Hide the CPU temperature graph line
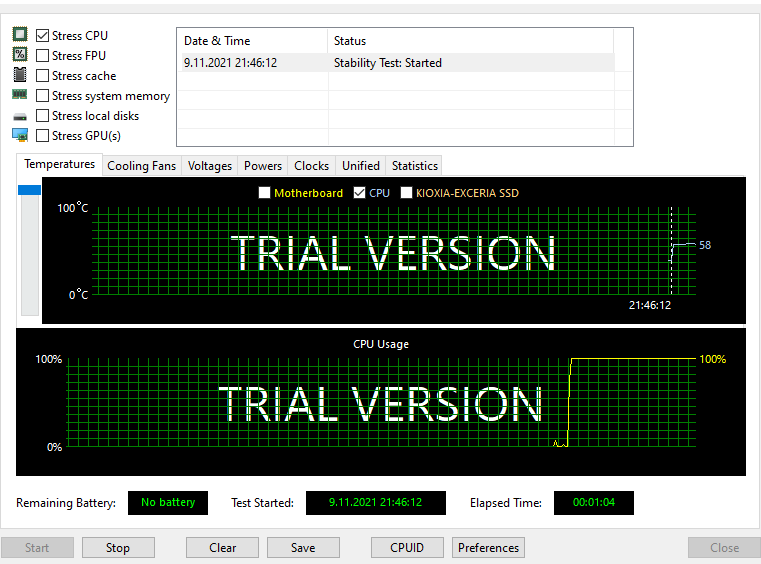 [x=359, y=193]
